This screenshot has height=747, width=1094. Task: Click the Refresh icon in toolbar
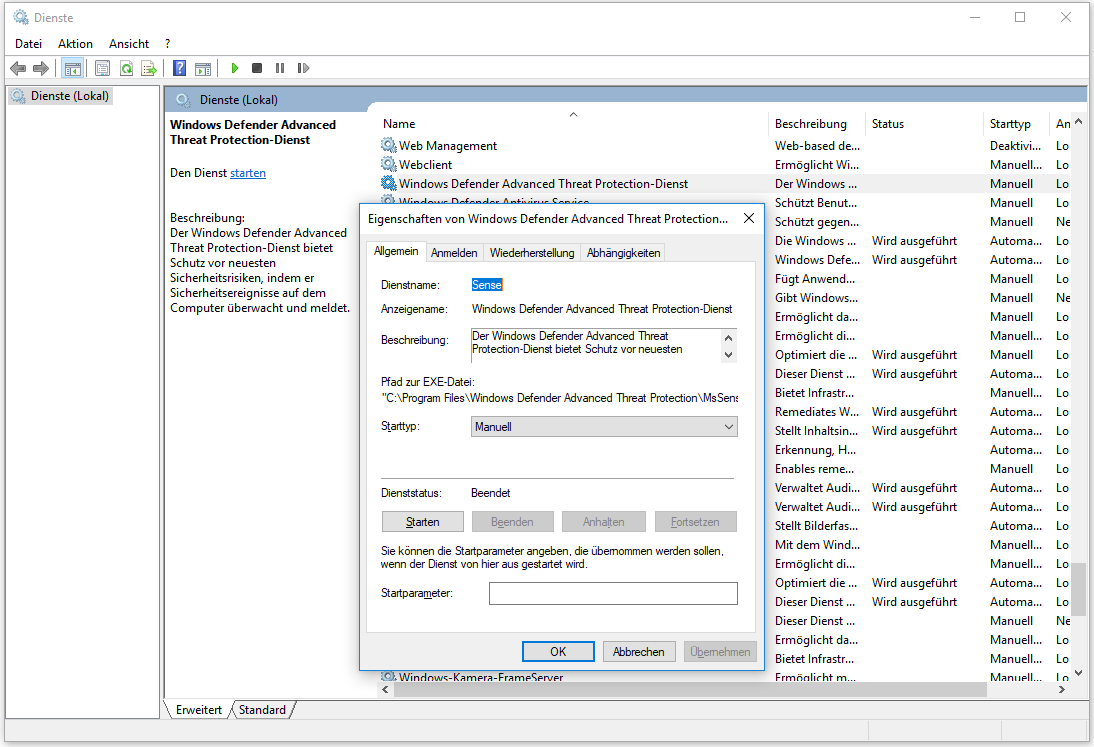[126, 68]
